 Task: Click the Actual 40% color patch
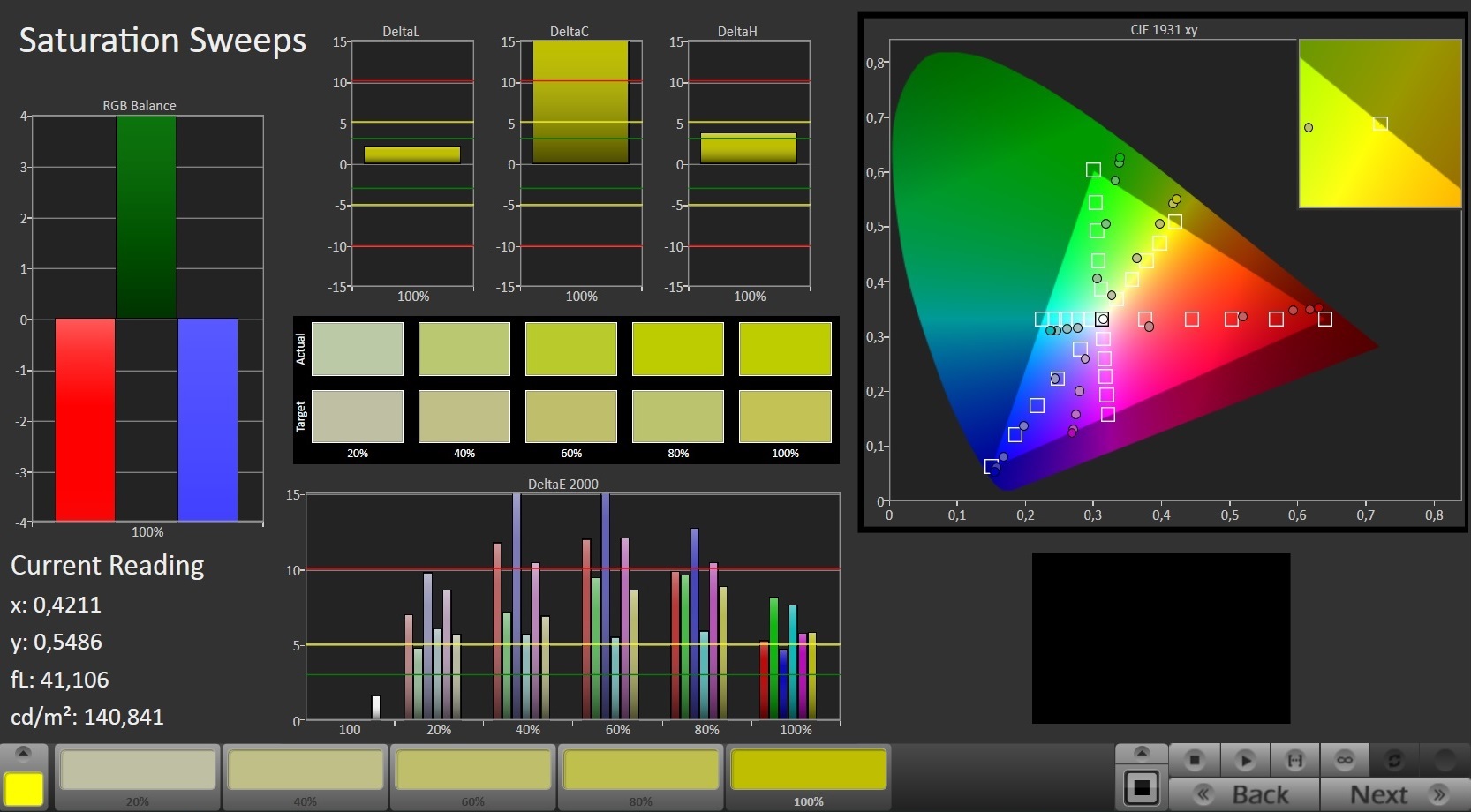[x=464, y=349]
